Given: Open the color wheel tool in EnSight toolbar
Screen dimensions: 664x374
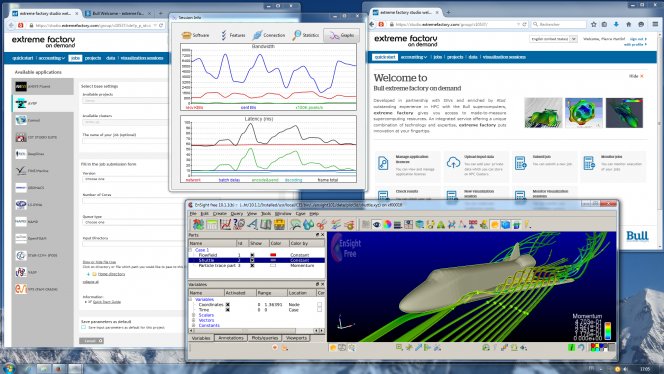Looking at the screenshot, I should 387,225.
